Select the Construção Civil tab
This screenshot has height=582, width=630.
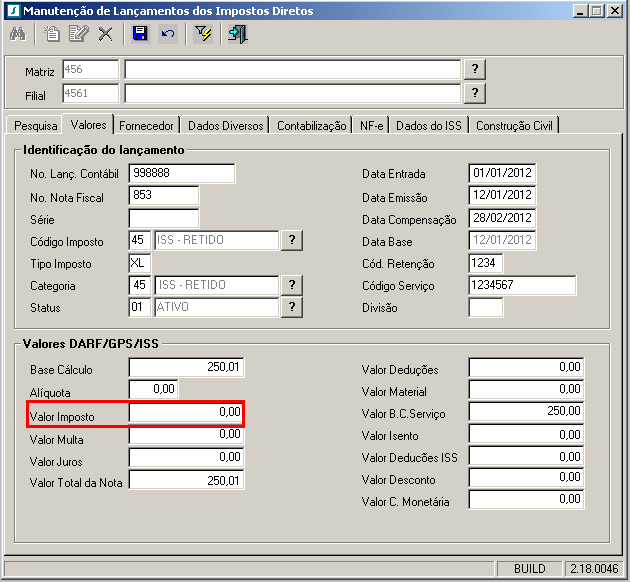click(x=514, y=126)
